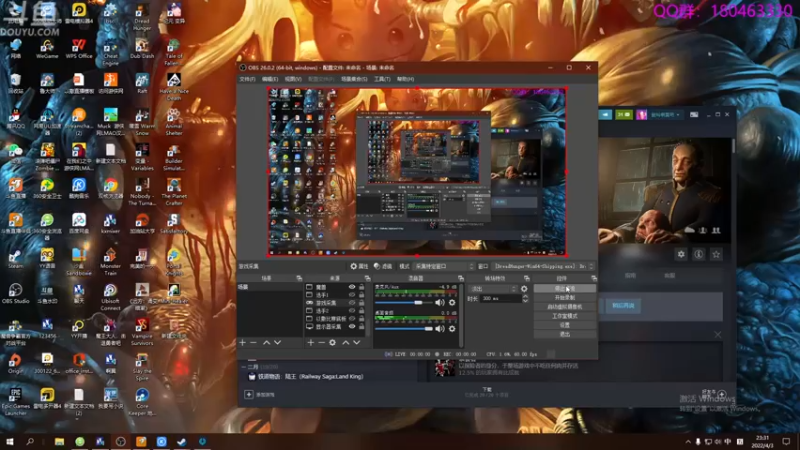Open the Steam desktop shortcut

[x=15, y=259]
